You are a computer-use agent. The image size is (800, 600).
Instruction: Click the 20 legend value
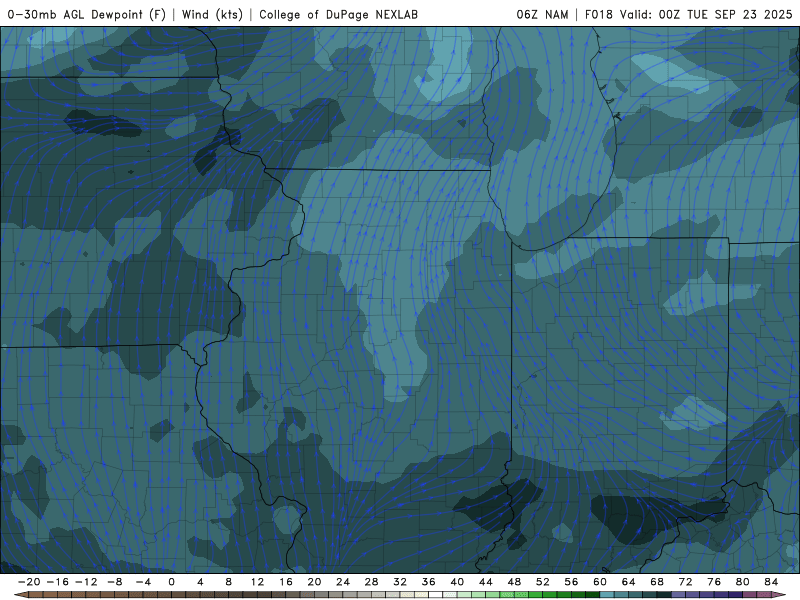[x=314, y=582]
